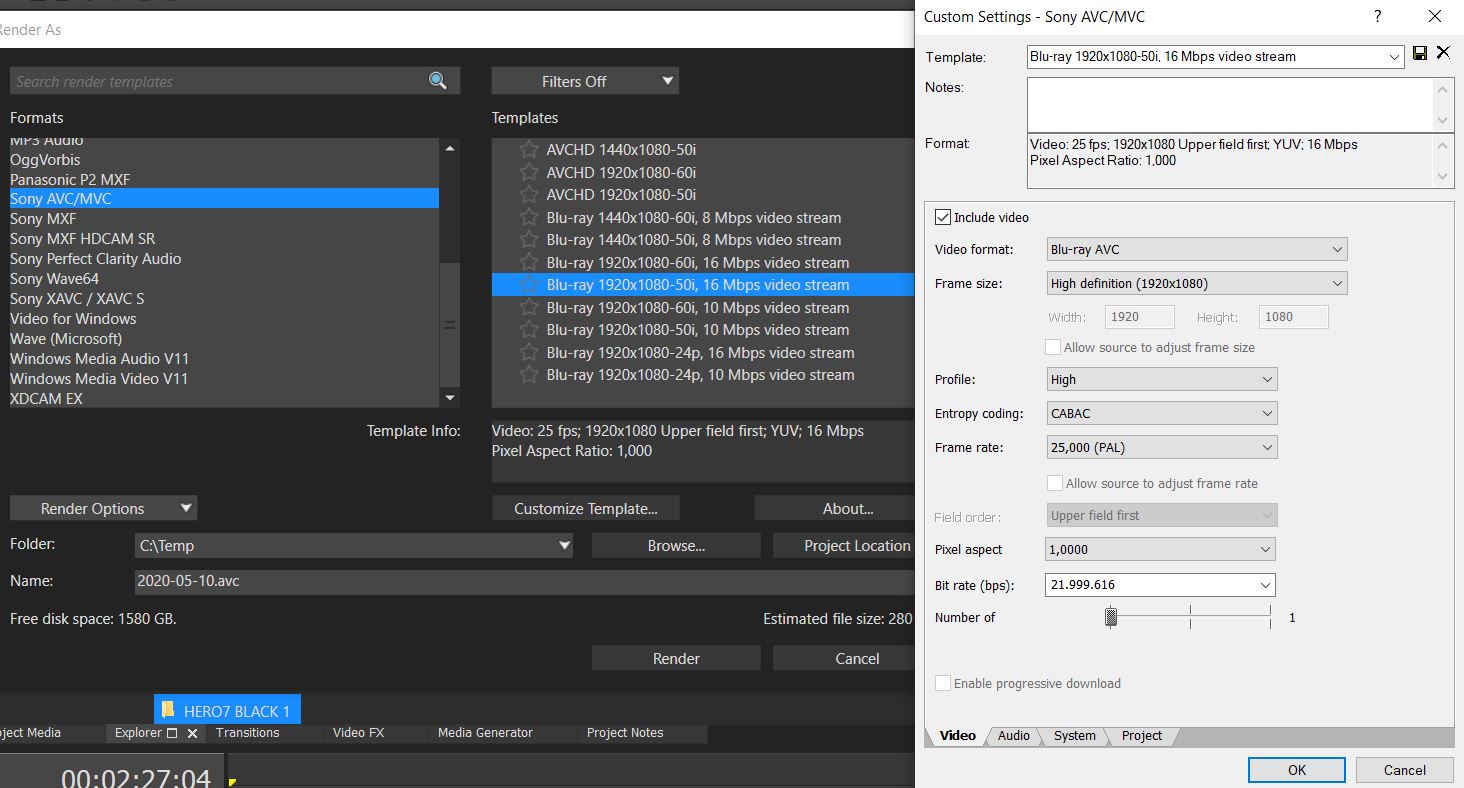Star the AVCHD 1920x1080-50i template
This screenshot has height=788, width=1464.
[x=529, y=195]
